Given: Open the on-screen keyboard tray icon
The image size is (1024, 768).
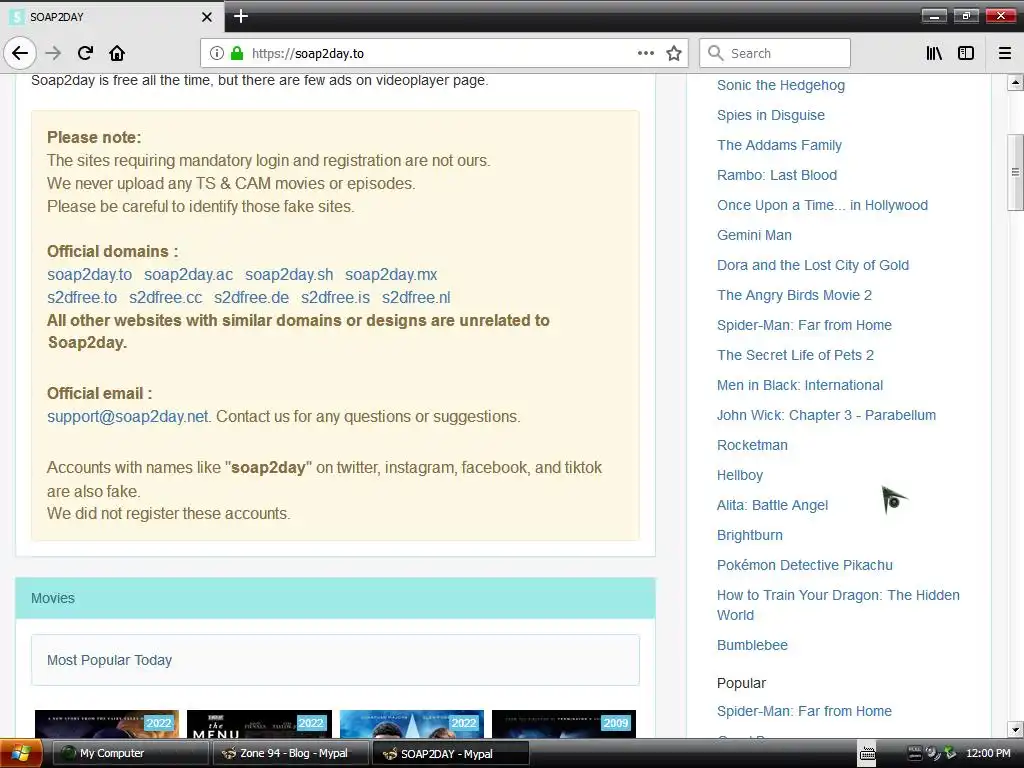Looking at the screenshot, I should point(867,754).
